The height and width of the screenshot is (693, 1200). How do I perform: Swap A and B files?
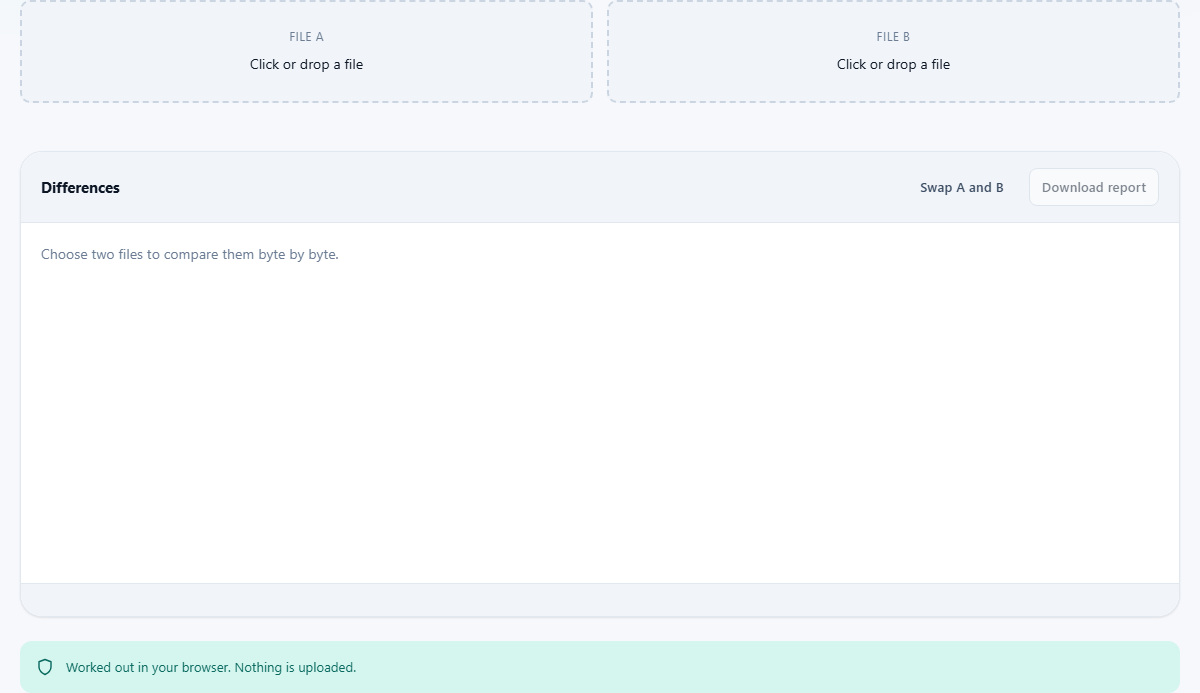(962, 187)
